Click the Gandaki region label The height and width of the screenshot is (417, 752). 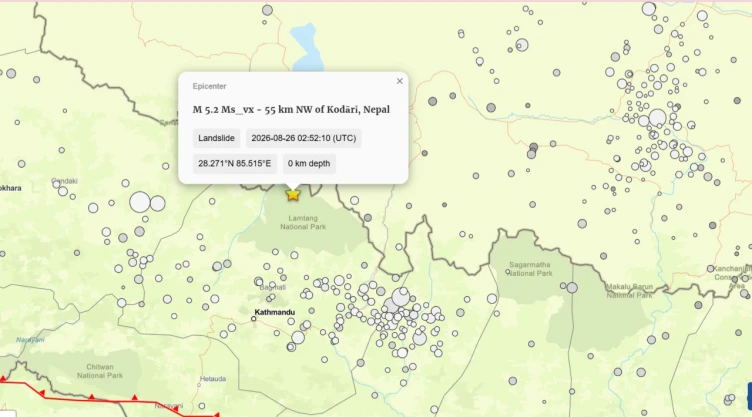coord(64,181)
